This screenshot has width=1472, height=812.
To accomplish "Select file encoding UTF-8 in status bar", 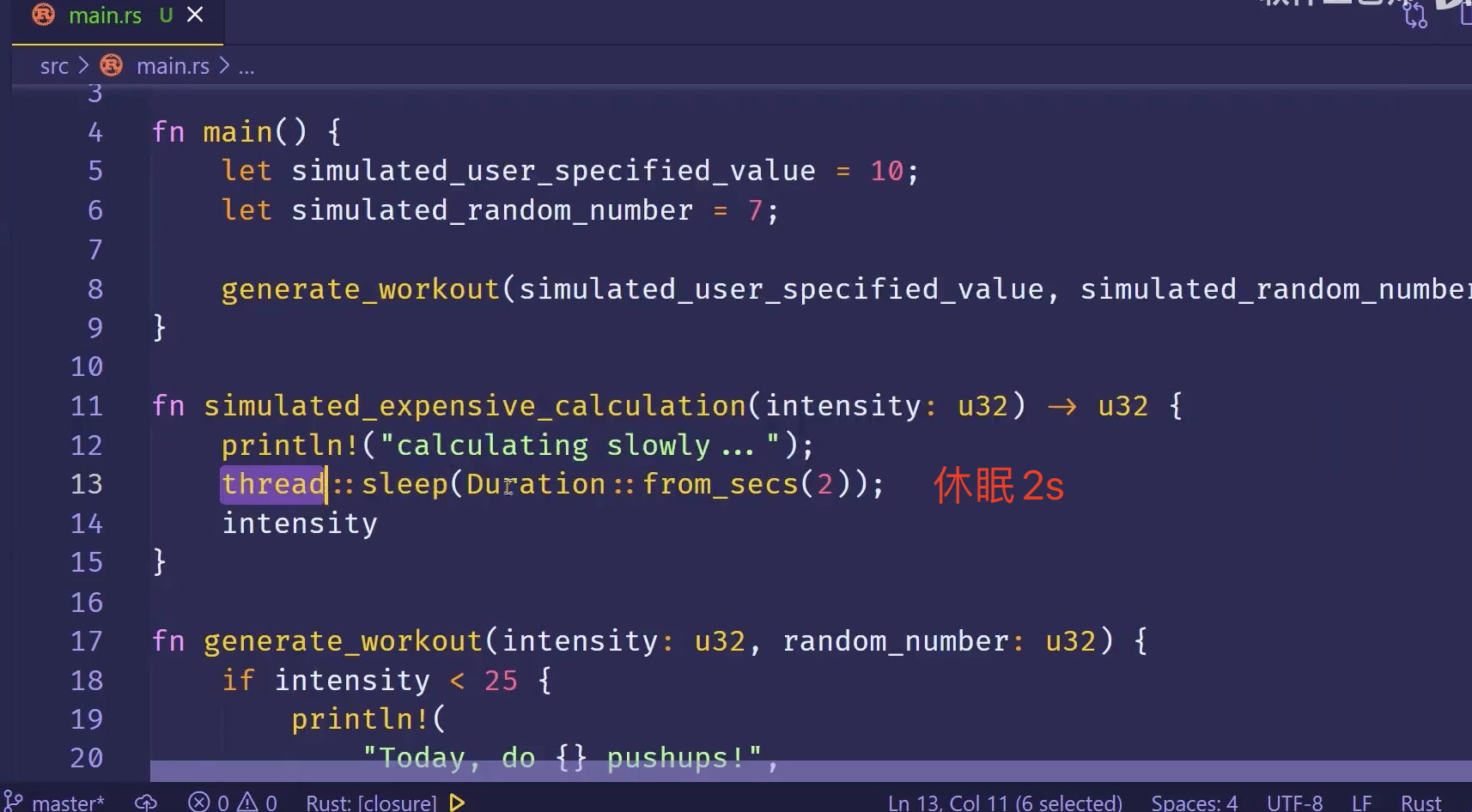I will tap(1294, 803).
